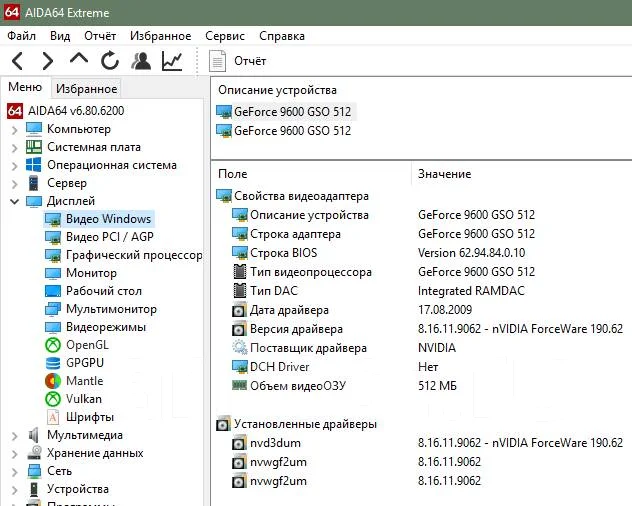Open the Файл menu
632x506 pixels.
point(21,36)
